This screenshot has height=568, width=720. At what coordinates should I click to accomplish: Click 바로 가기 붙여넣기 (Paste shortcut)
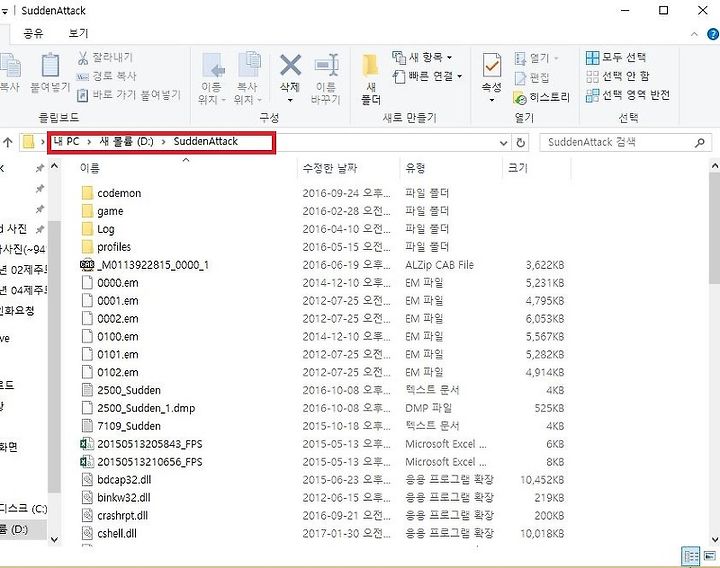tap(128, 95)
